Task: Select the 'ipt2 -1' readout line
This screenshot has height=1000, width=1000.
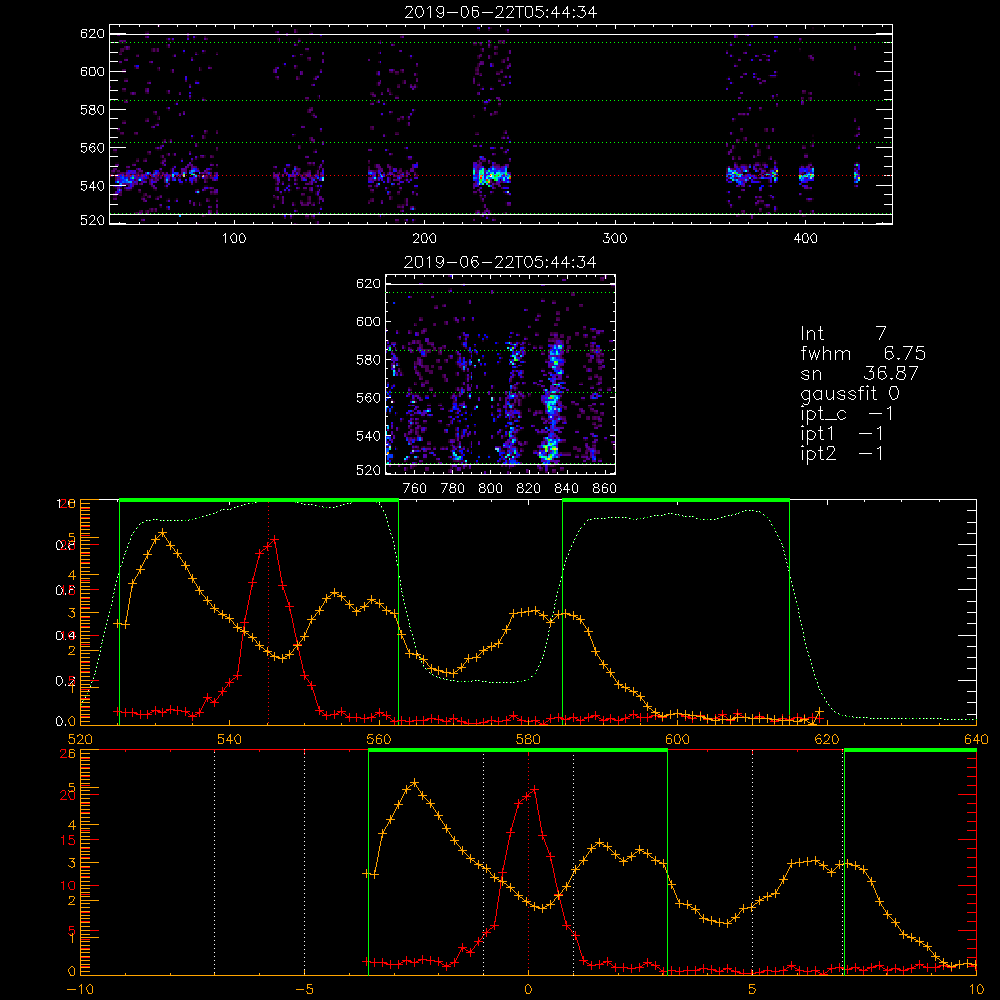Action: pos(842,453)
